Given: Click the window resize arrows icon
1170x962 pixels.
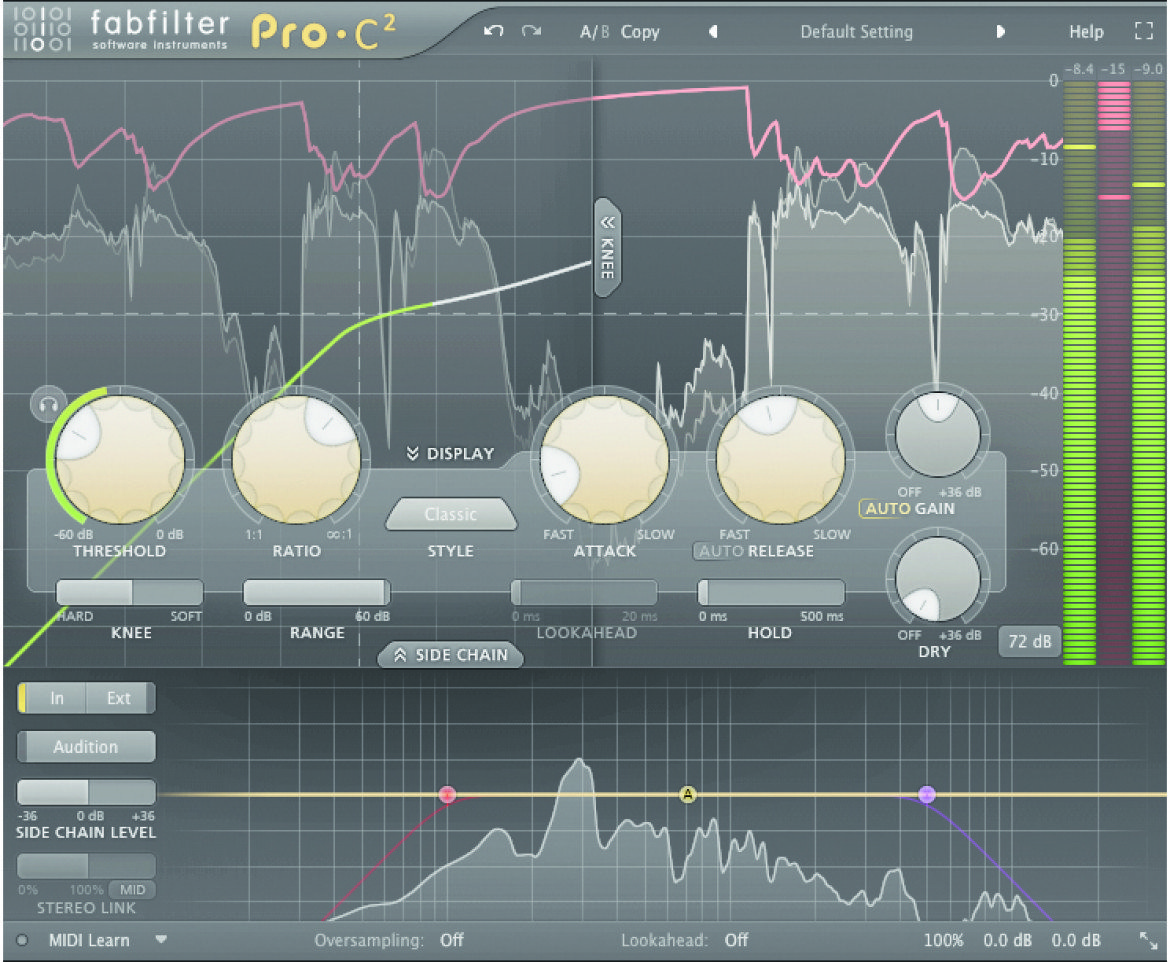Looking at the screenshot, I should [1148, 940].
